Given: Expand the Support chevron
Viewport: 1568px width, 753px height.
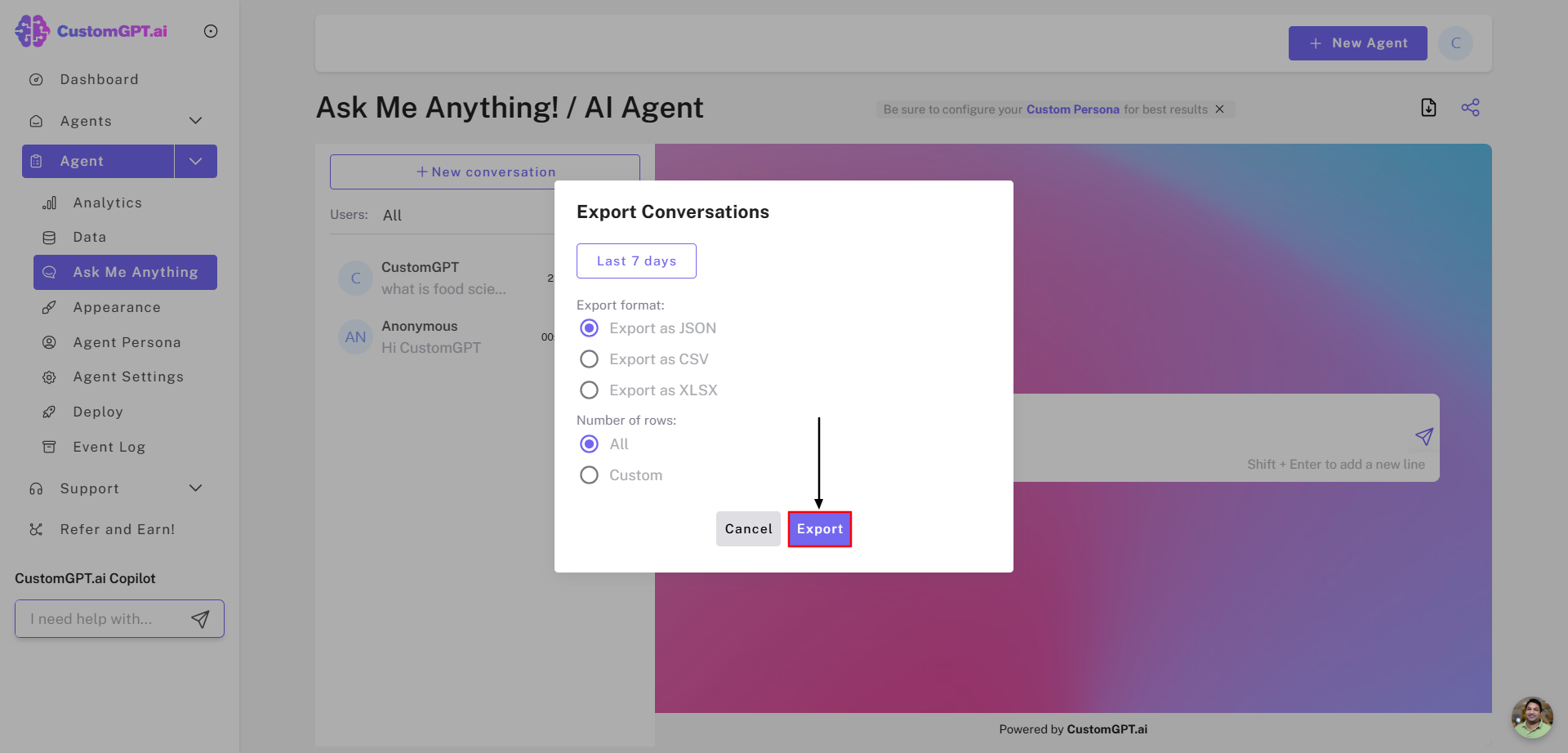Looking at the screenshot, I should [195, 488].
